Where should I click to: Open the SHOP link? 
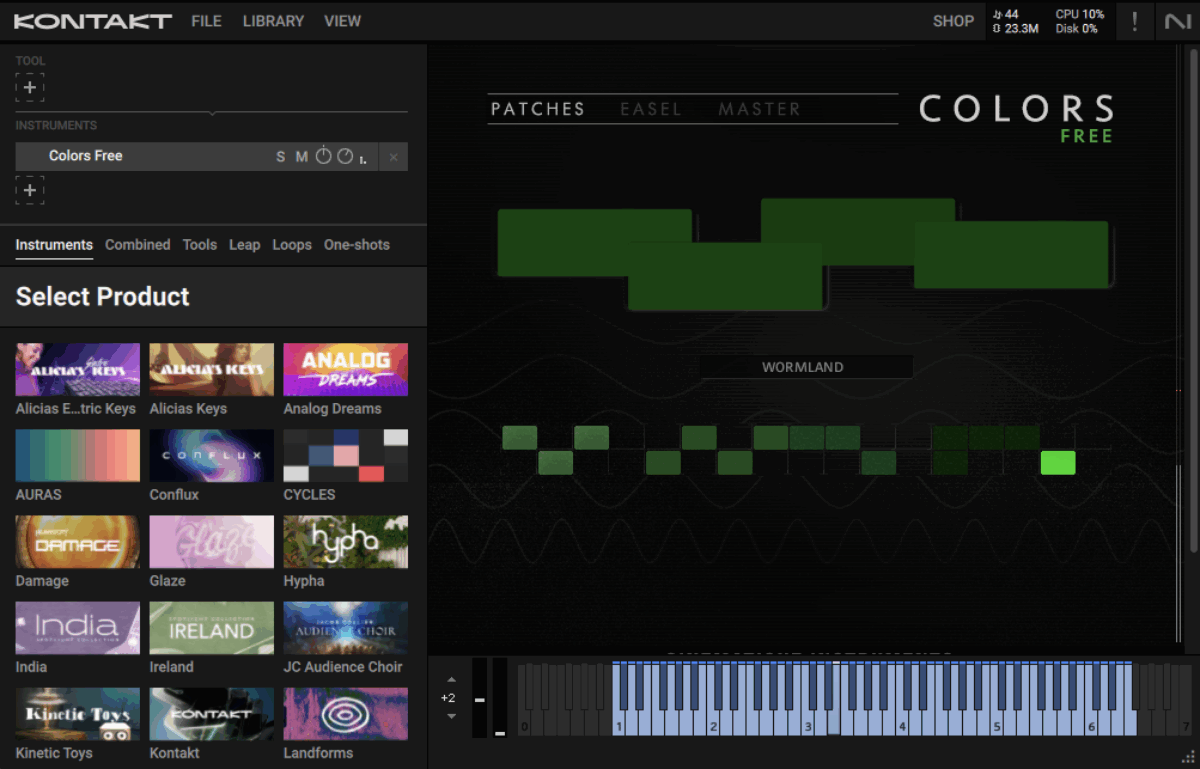click(953, 21)
